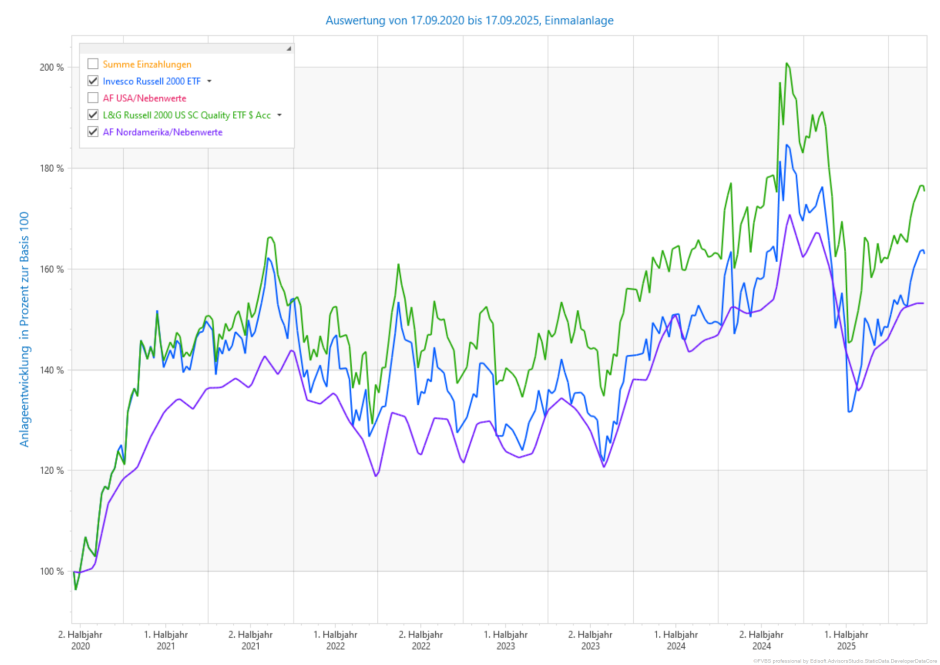Uncheck the Invesco Russell 2000 ETF checkbox
This screenshot has height=665, width=940.
point(93,81)
